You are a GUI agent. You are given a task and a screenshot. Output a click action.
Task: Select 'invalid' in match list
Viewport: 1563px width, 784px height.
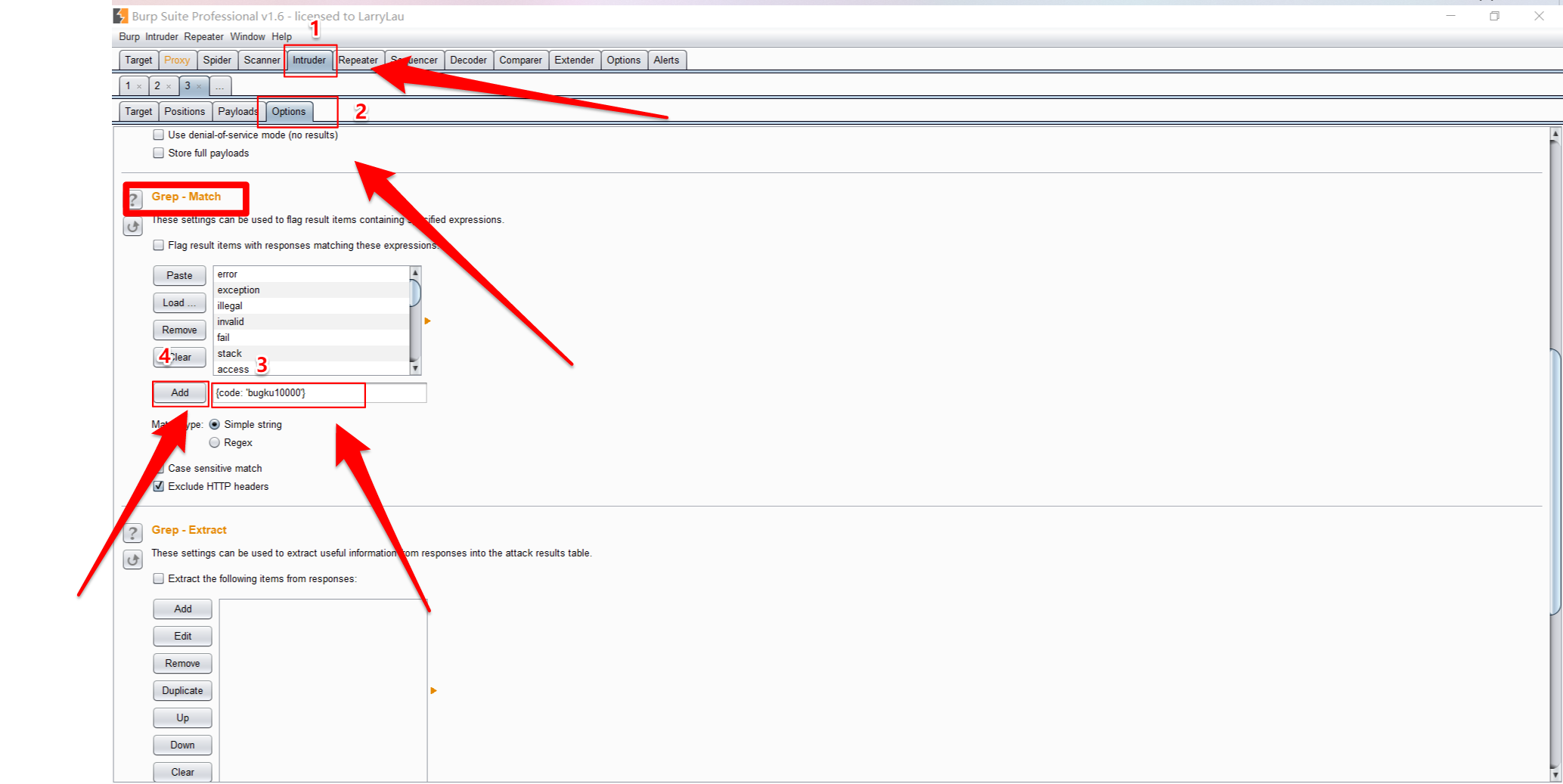312,322
